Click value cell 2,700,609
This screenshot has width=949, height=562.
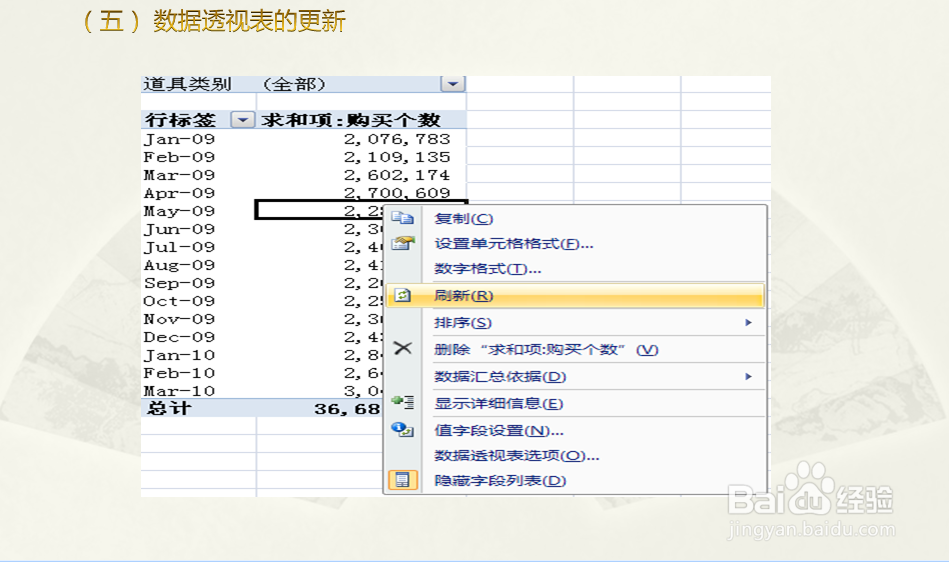tap(397, 193)
